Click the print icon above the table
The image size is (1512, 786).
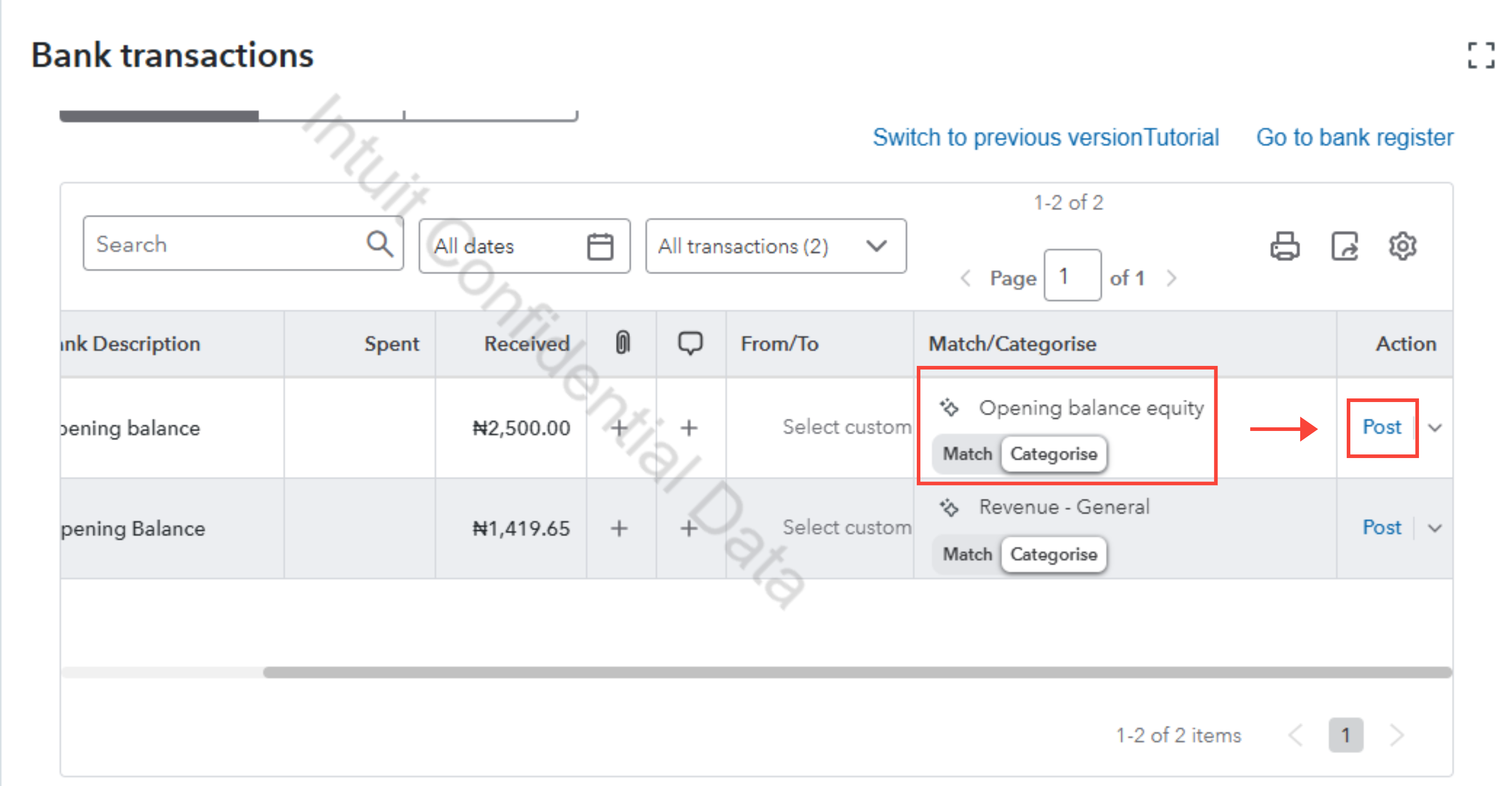click(1284, 246)
